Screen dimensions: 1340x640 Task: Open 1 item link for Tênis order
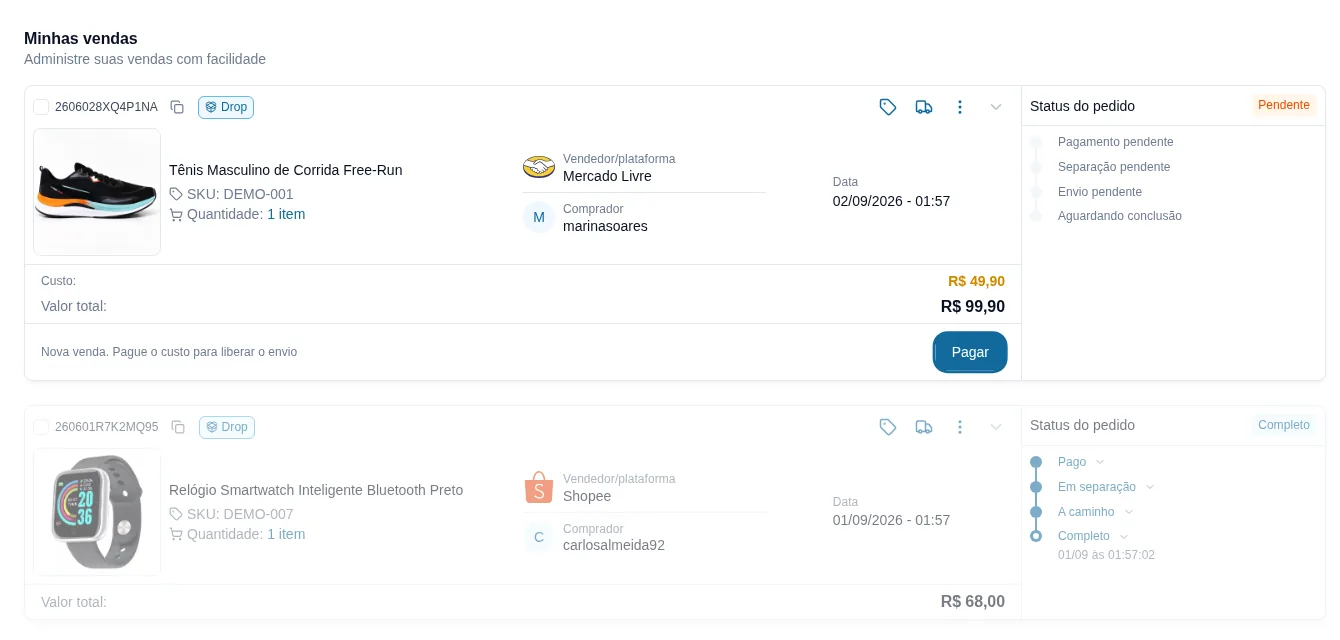(x=286, y=214)
